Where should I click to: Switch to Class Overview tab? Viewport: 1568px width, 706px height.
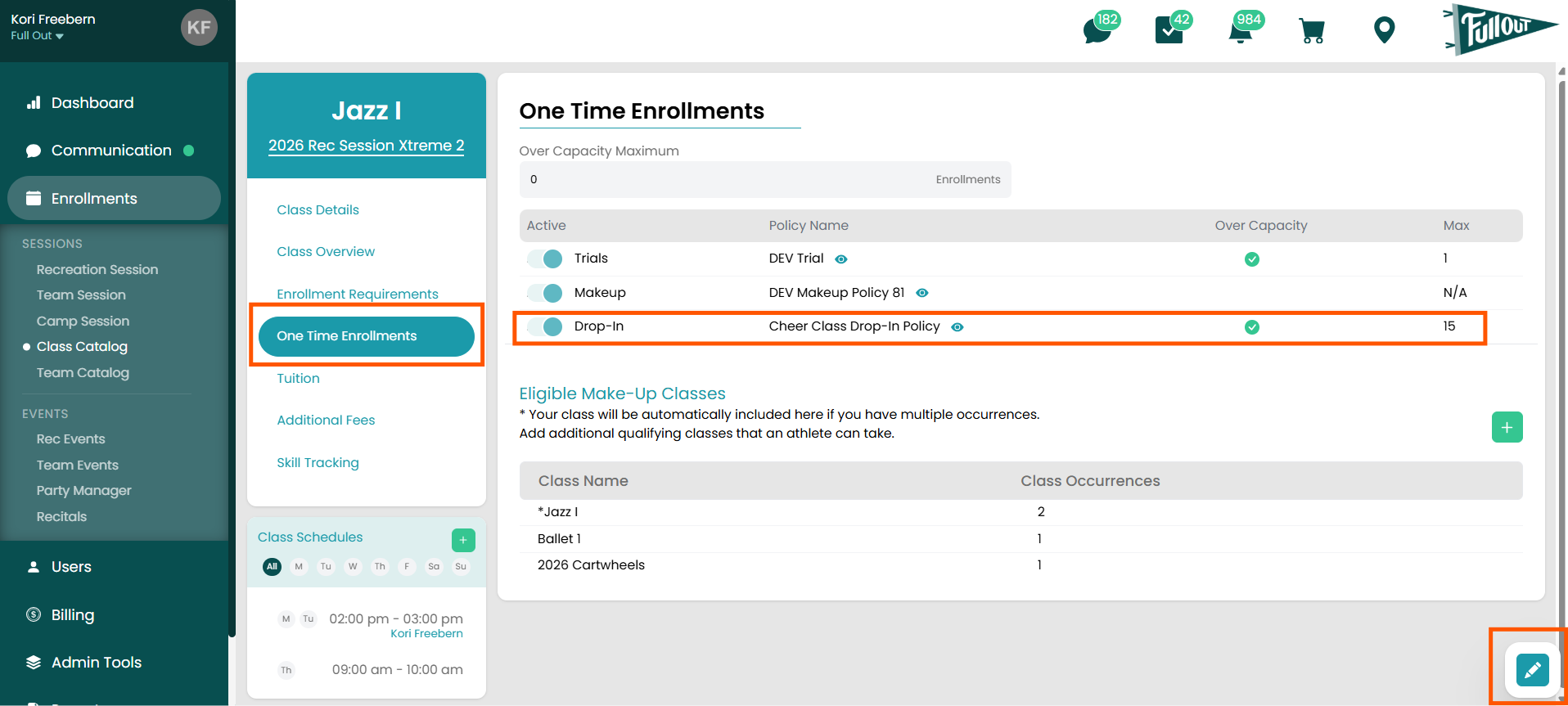pyautogui.click(x=326, y=251)
